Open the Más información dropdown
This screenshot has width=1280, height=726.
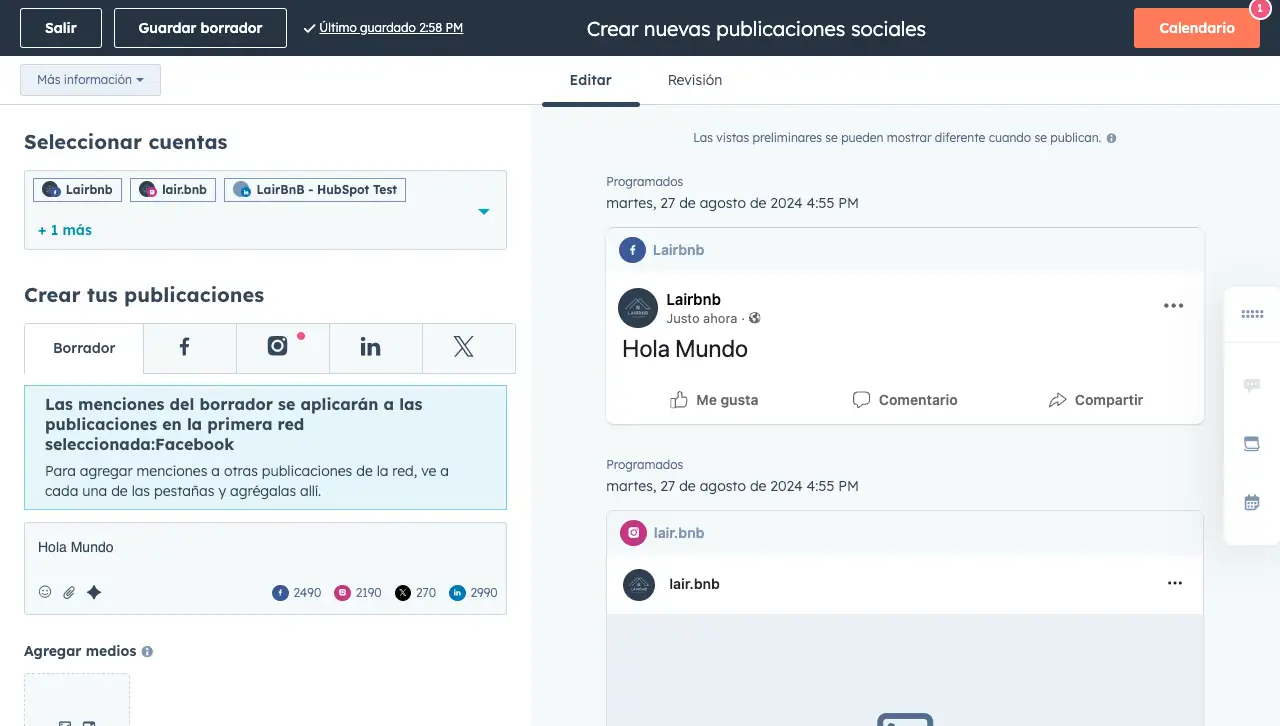pos(90,80)
